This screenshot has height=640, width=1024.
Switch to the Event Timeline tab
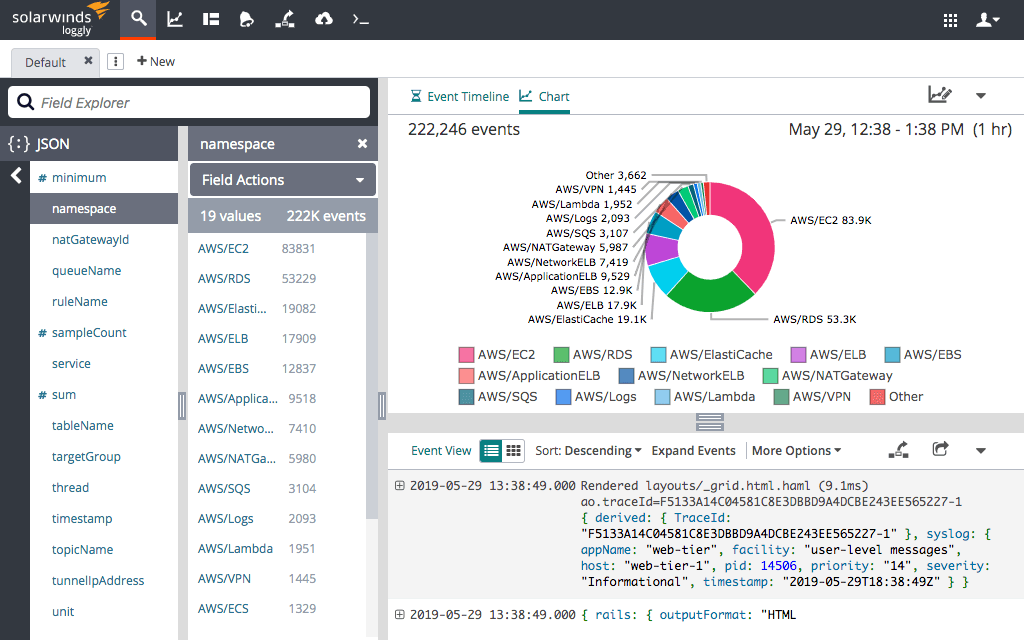click(x=460, y=97)
